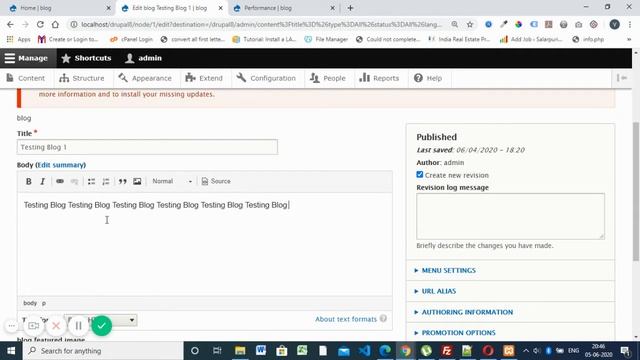Image resolution: width=640 pixels, height=360 pixels.
Task: Bookmark this page with the star
Action: click(470, 24)
